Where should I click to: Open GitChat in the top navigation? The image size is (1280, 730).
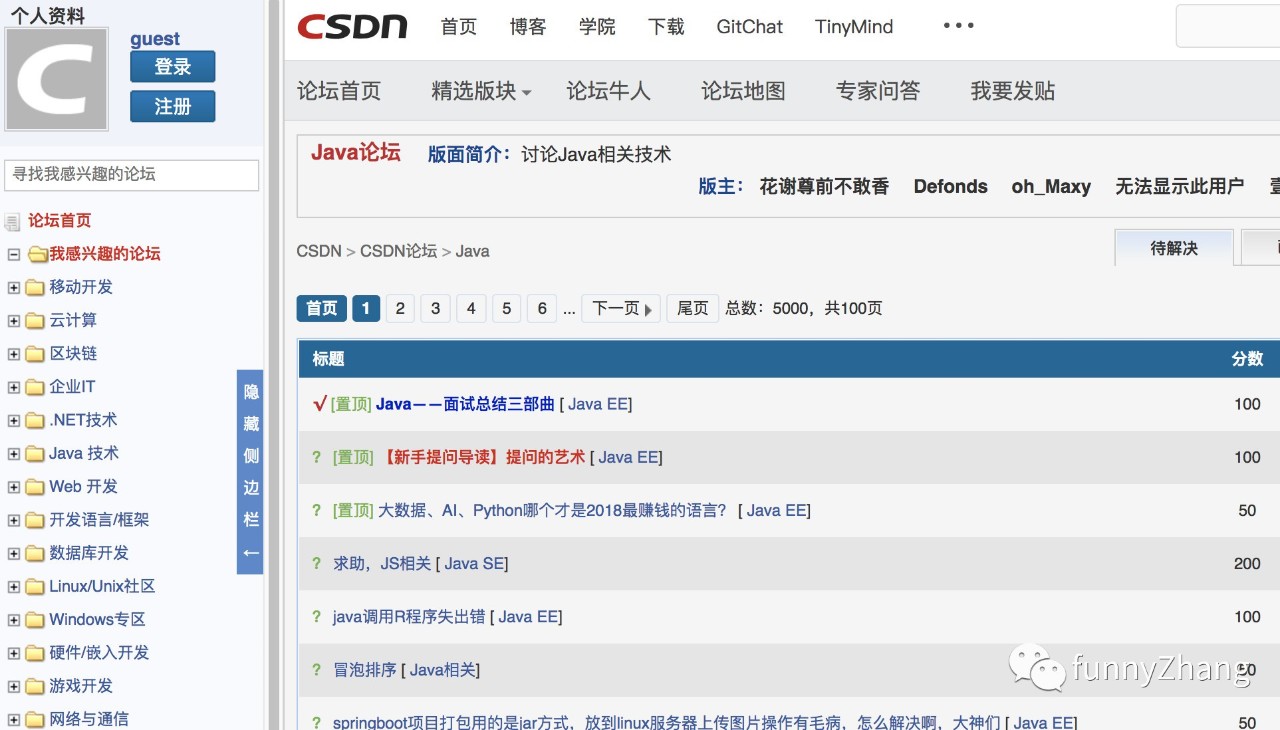tap(750, 27)
